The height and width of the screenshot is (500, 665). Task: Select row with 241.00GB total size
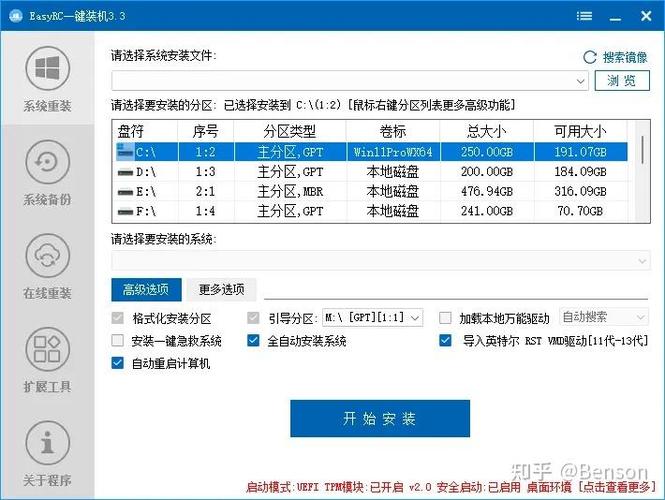coord(370,211)
